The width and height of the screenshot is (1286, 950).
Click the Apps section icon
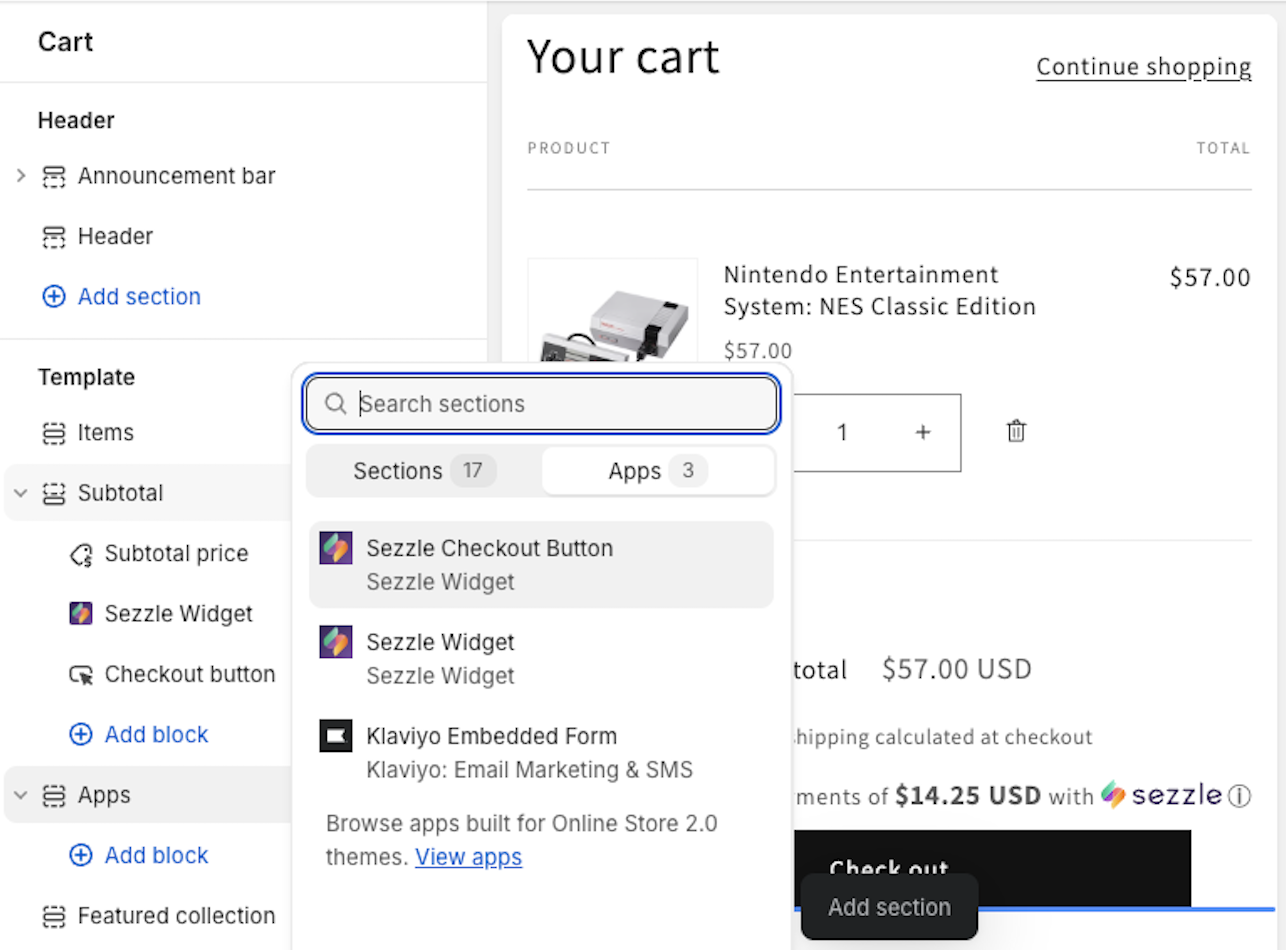pos(53,796)
